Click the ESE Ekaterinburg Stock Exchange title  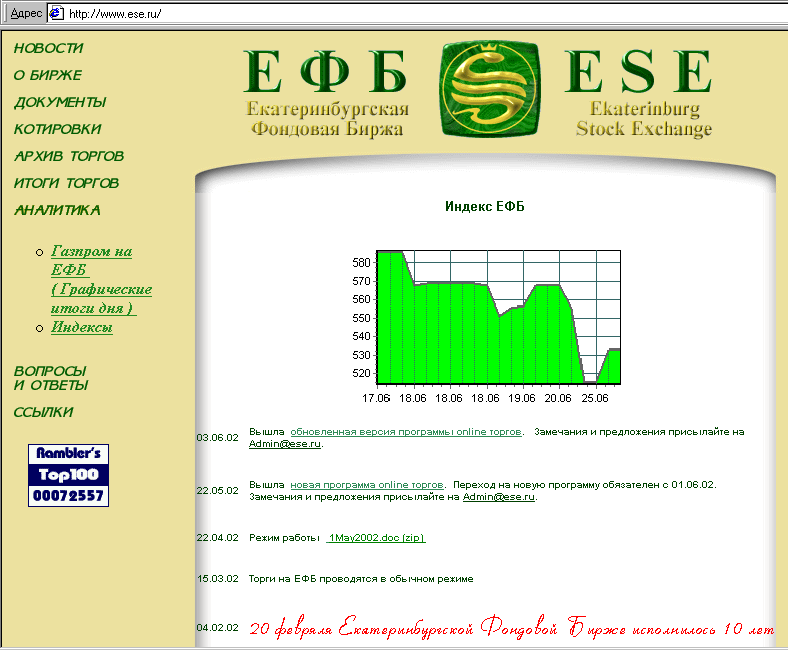(x=640, y=93)
